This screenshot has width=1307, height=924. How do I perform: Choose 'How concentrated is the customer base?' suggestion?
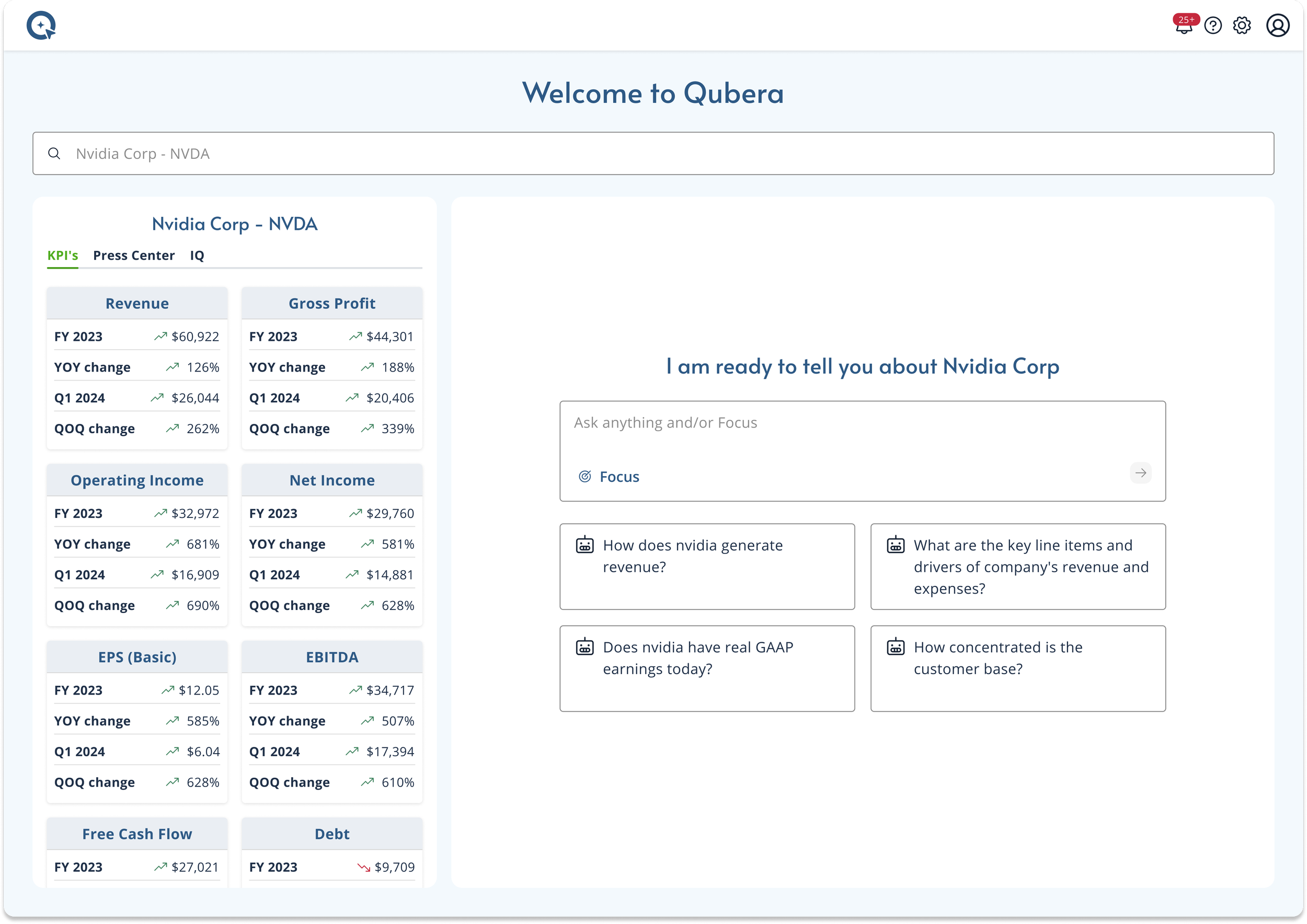click(1018, 668)
